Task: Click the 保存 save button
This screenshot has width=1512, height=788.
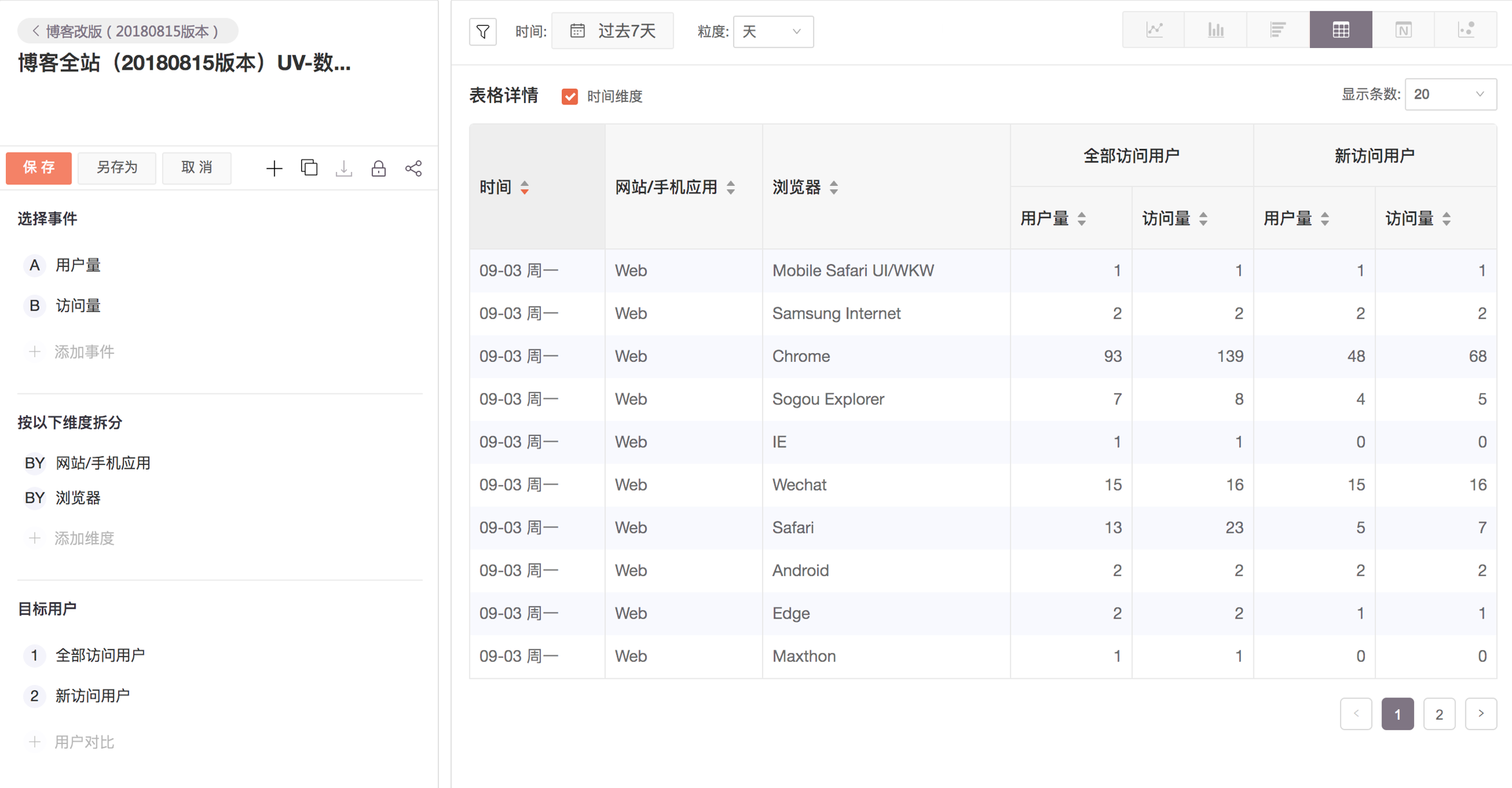Action: 39,168
